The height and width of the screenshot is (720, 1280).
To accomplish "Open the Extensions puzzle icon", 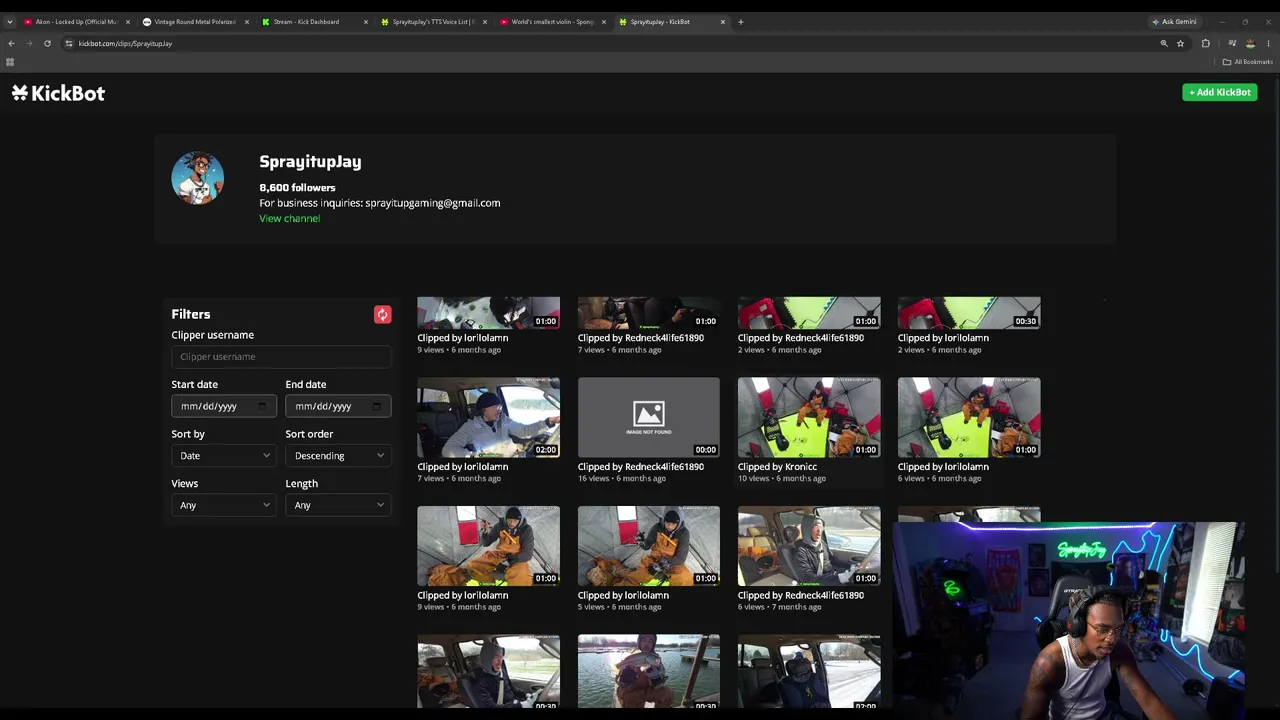I will (x=1205, y=43).
